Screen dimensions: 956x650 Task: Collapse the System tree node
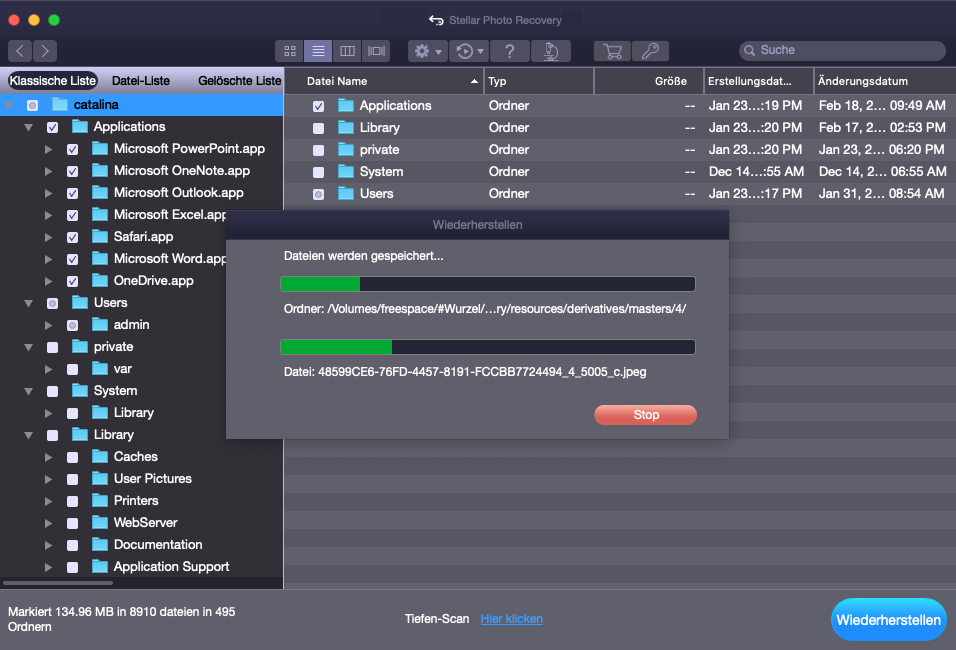(x=29, y=391)
